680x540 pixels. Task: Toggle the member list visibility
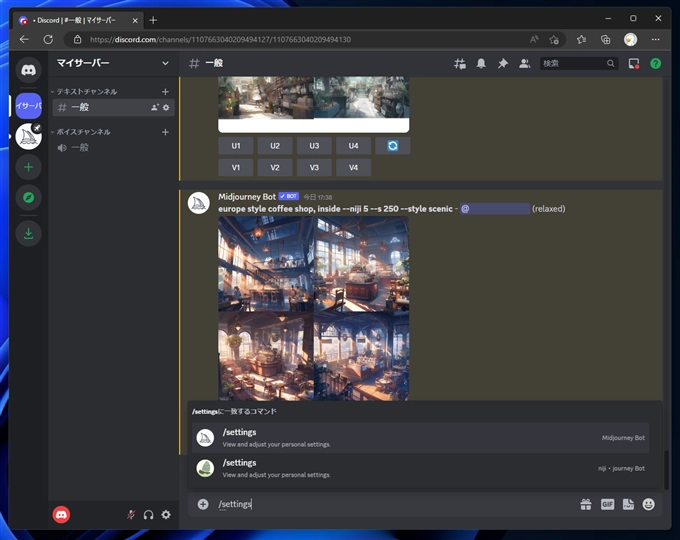click(x=524, y=63)
